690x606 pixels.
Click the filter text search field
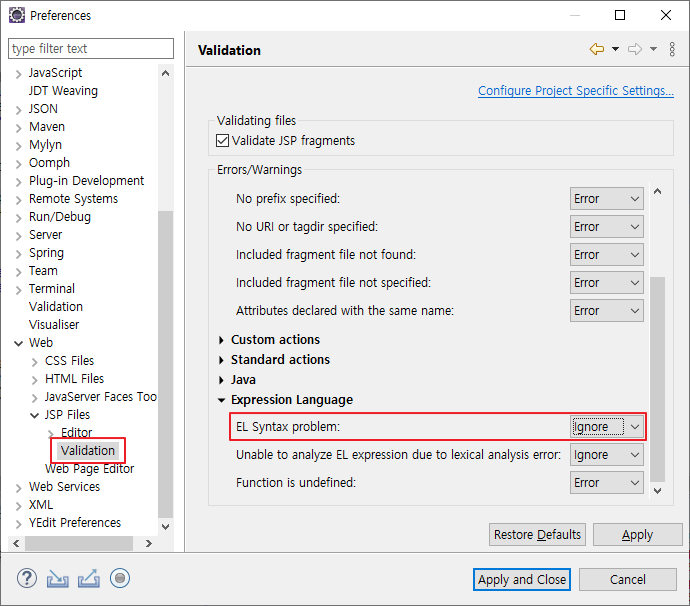point(92,48)
